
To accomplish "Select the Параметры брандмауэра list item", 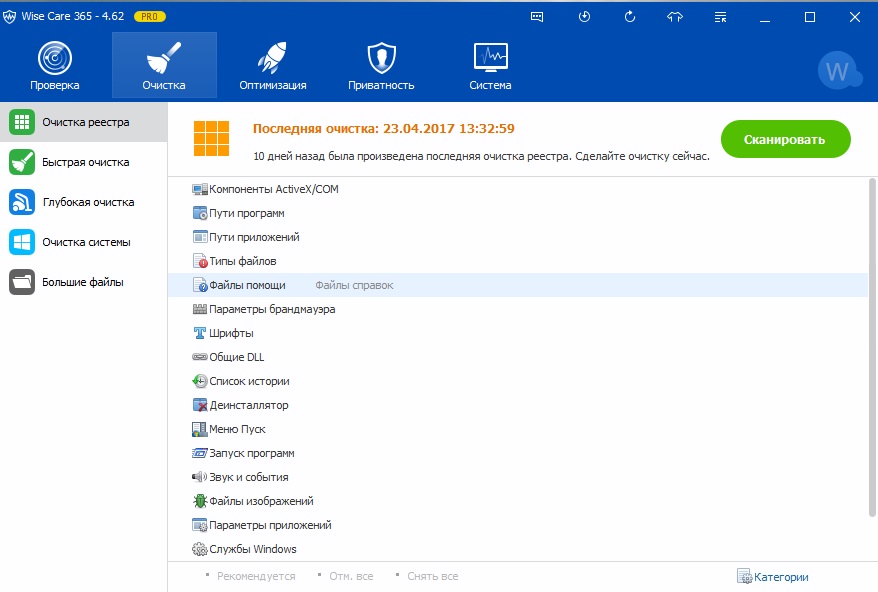I will pos(271,309).
